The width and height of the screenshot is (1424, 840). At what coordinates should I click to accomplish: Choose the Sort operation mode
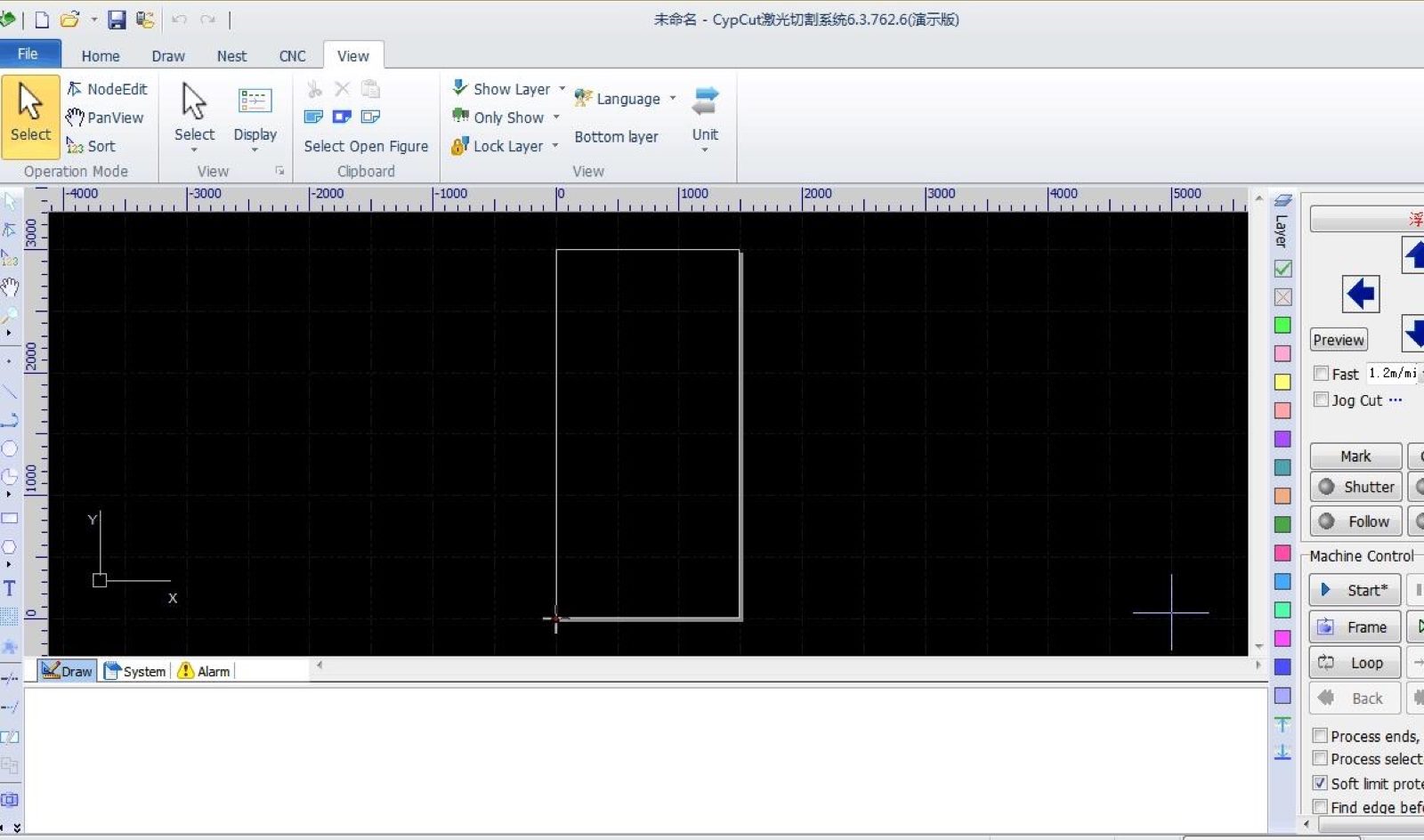pyautogui.click(x=91, y=146)
